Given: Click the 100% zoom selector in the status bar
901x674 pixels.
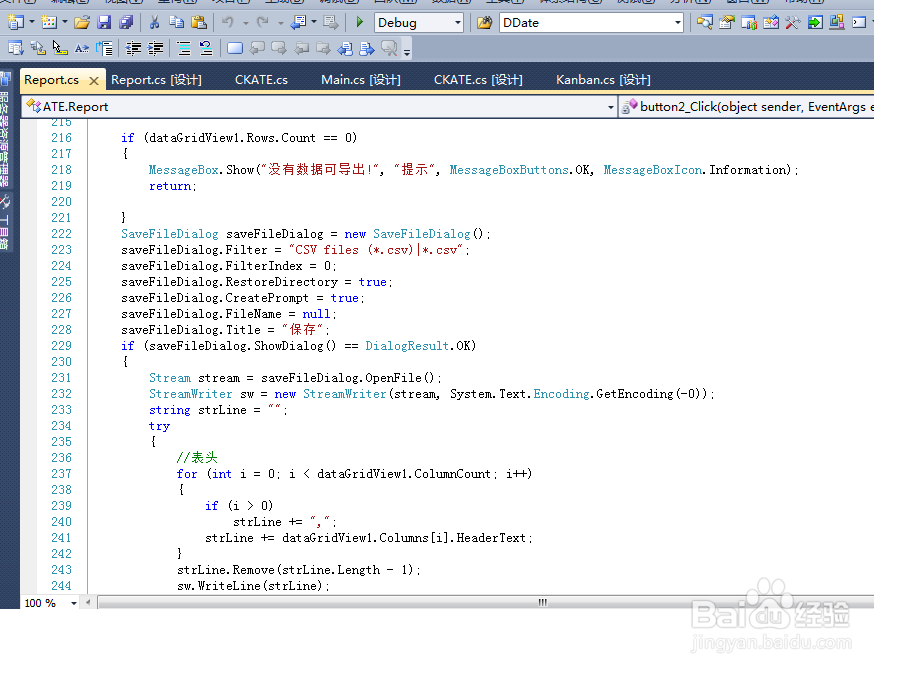Looking at the screenshot, I should pyautogui.click(x=37, y=603).
